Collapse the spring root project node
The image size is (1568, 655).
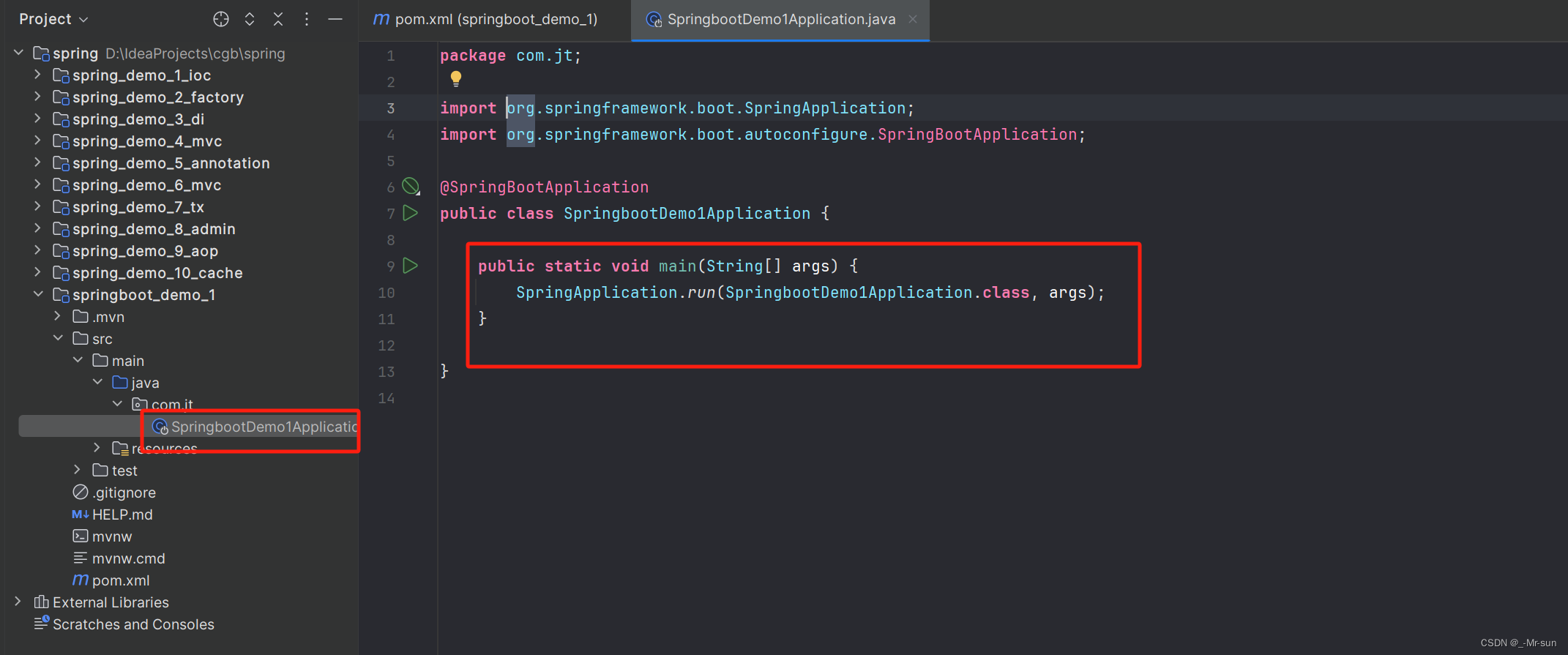(19, 53)
